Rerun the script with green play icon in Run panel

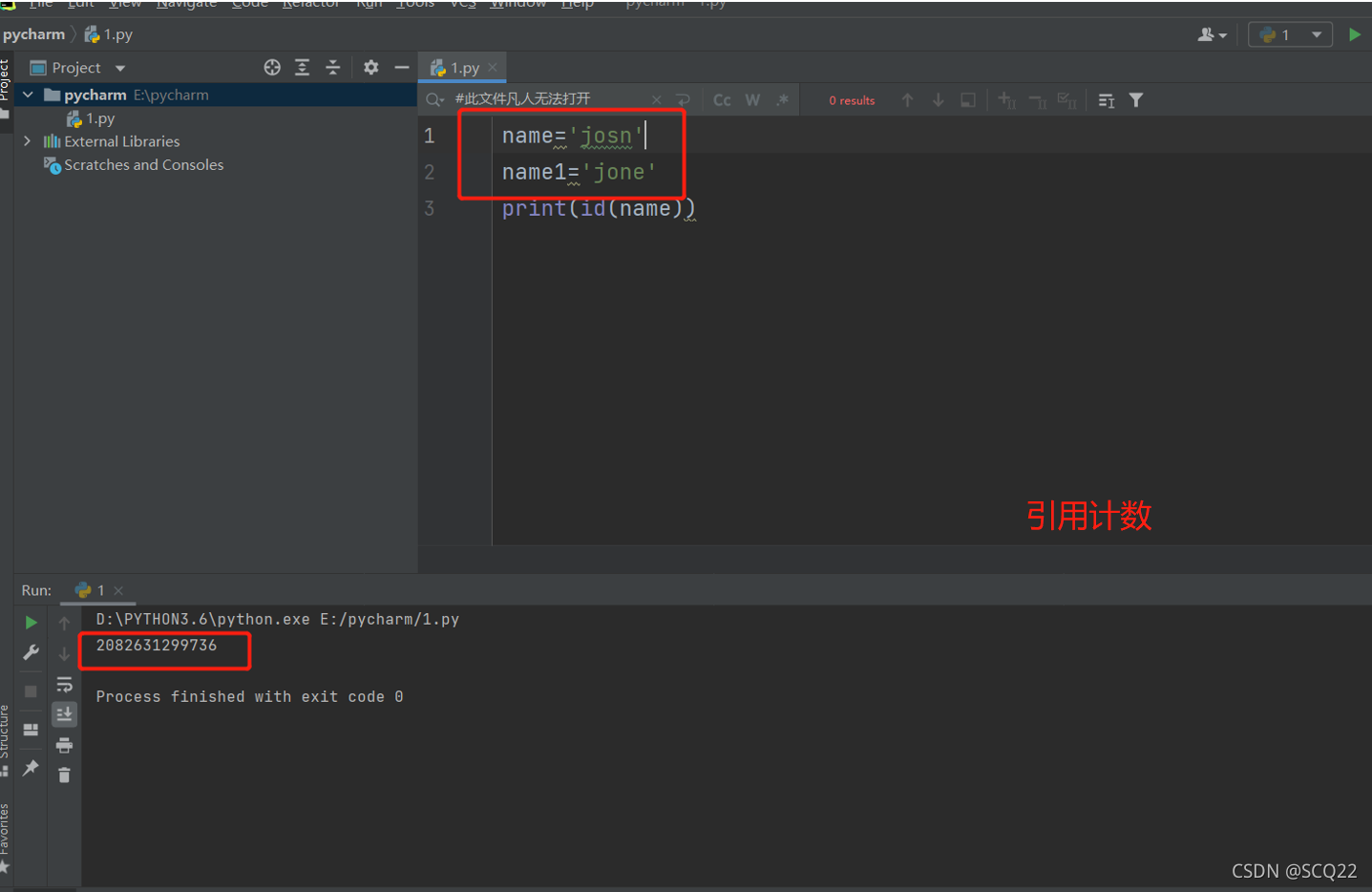pyautogui.click(x=31, y=623)
